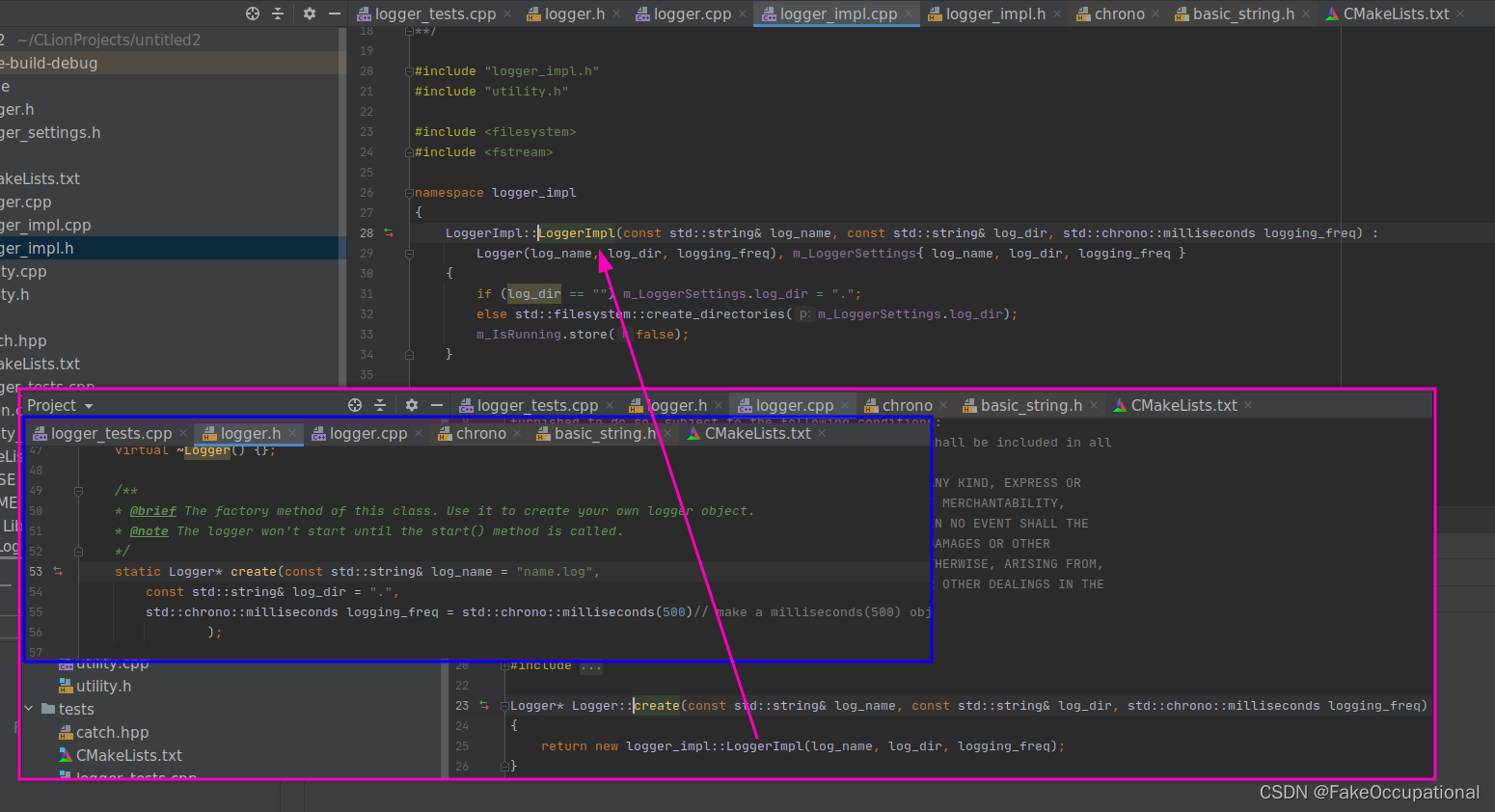
Task: Click the @brief doc tag link
Action: coord(153,511)
